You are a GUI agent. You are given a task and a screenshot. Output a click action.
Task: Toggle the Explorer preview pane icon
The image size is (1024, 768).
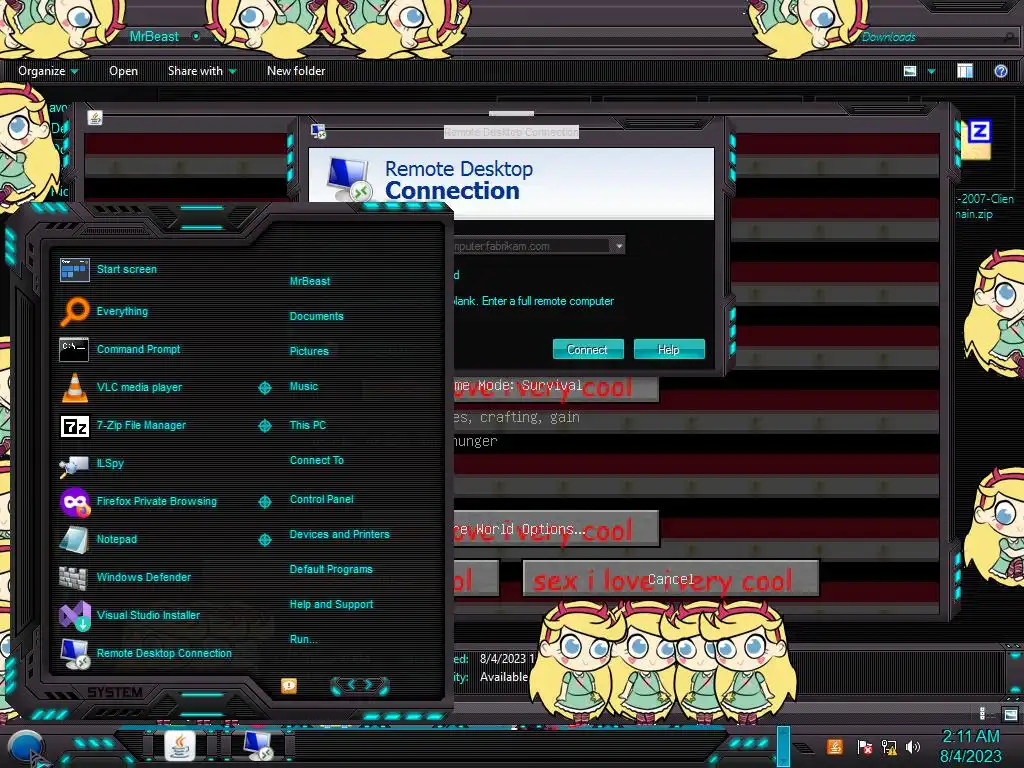[965, 71]
